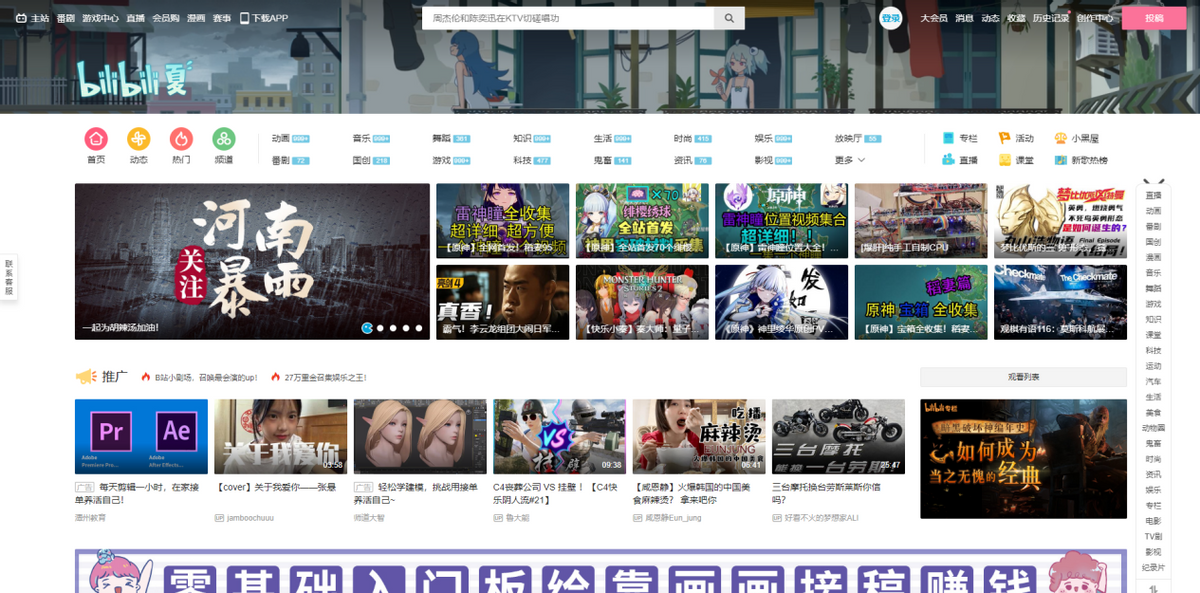This screenshot has height=593, width=1200.
Task: Open 游戏中心 in the top menu
Action: [99, 18]
